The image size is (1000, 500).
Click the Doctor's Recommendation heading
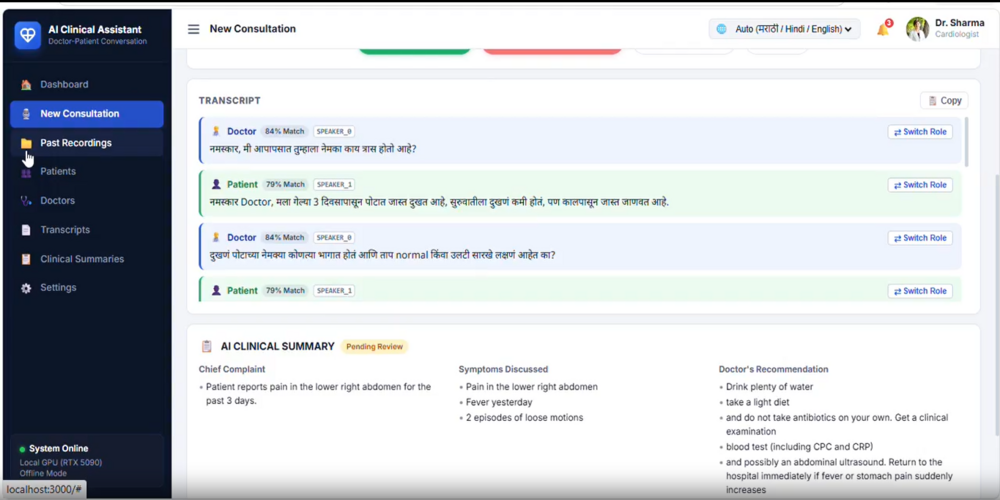tap(774, 369)
